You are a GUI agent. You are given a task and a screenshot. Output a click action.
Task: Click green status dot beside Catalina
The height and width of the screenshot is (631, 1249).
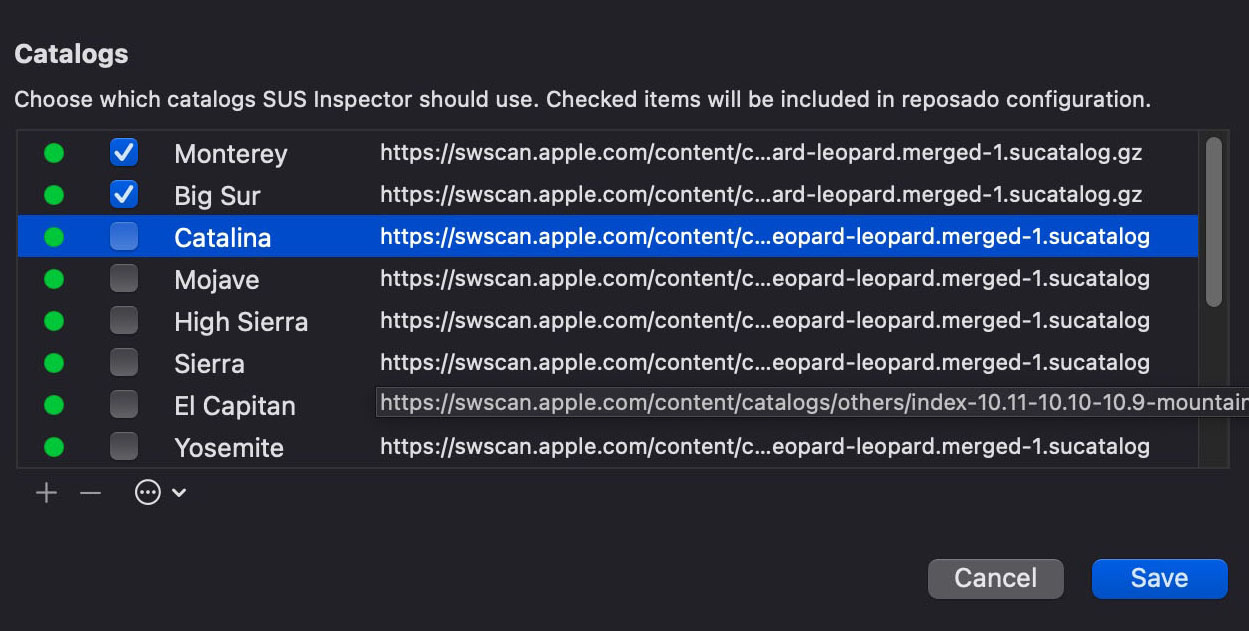click(x=54, y=237)
